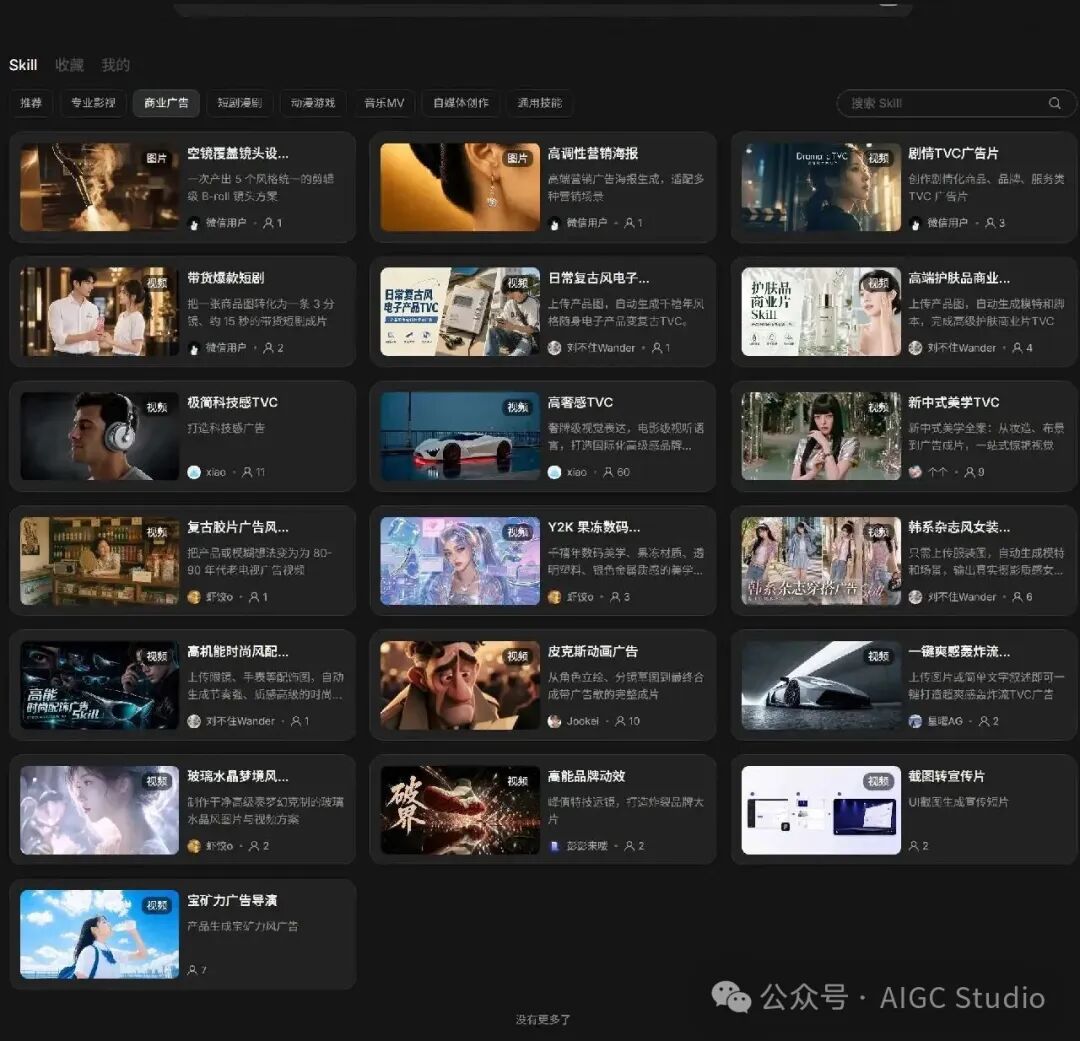Select the 音乐MV category filter
This screenshot has width=1080, height=1041.
(x=384, y=103)
